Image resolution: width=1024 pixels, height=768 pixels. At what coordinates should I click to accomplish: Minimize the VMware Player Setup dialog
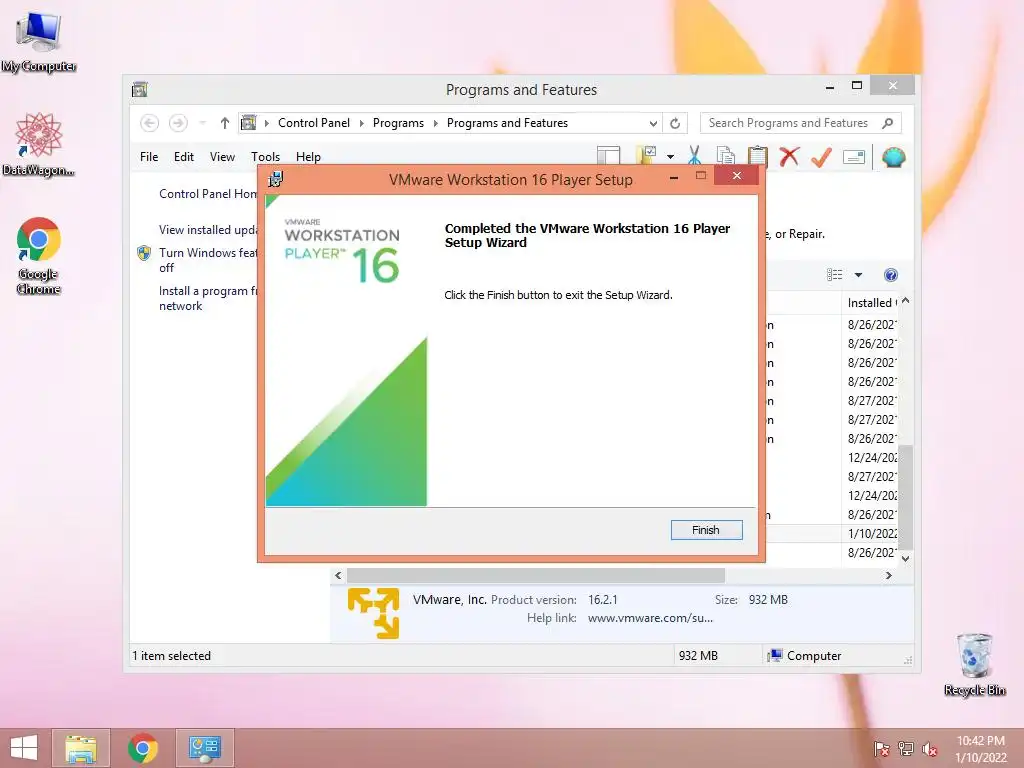point(673,176)
